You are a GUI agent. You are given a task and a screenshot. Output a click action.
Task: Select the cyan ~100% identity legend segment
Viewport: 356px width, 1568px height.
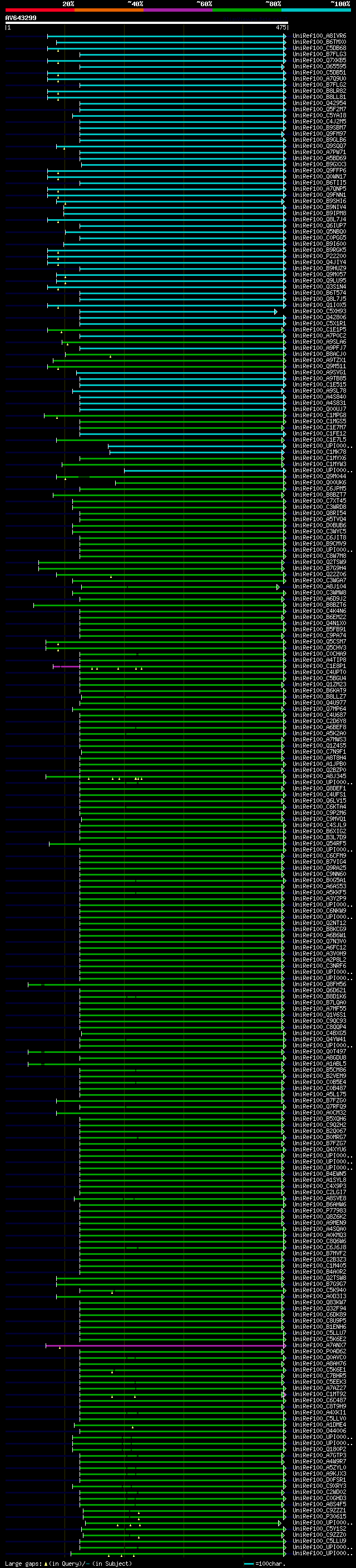point(316,10)
